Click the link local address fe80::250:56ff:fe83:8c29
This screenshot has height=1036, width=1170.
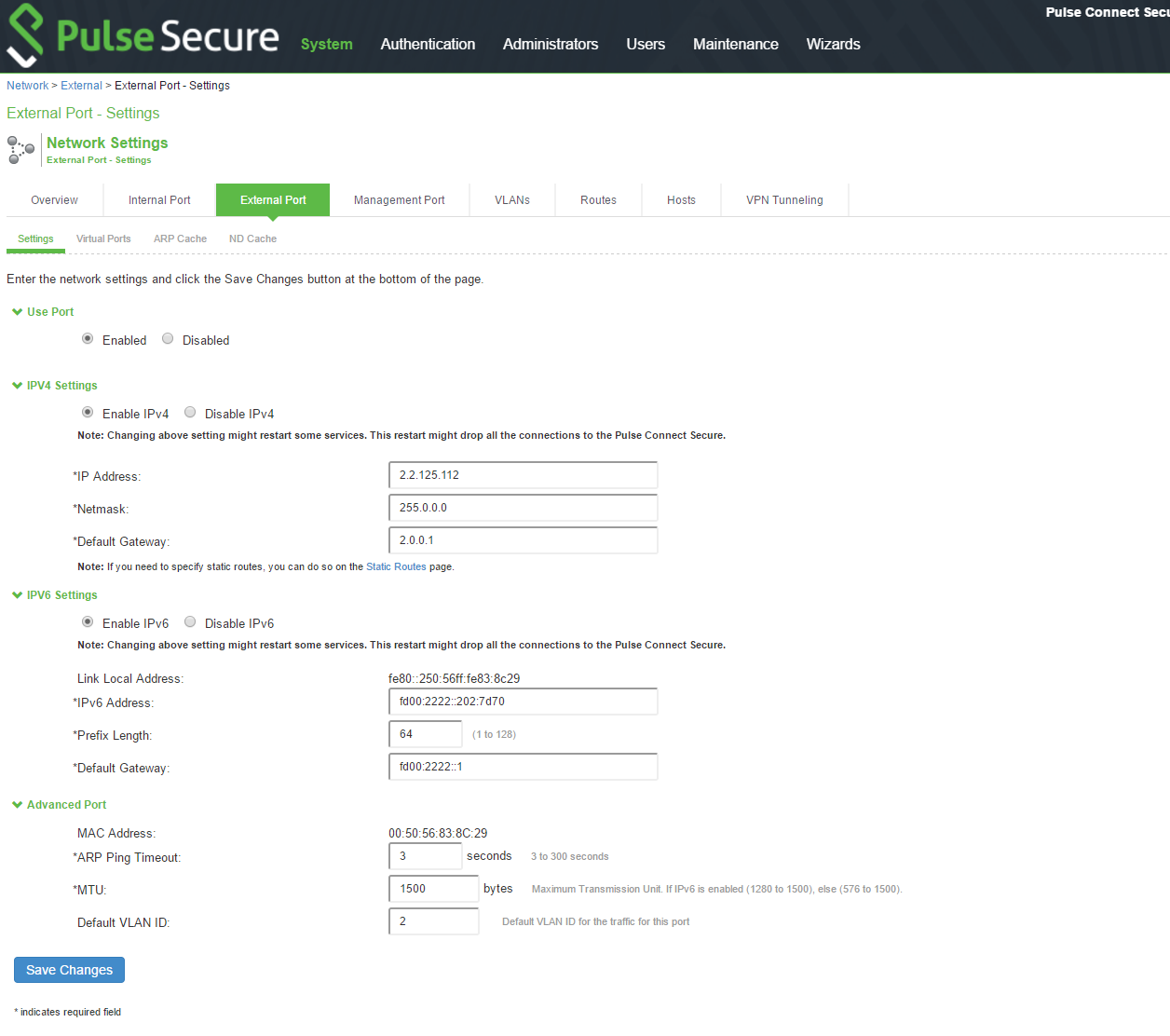point(455,679)
